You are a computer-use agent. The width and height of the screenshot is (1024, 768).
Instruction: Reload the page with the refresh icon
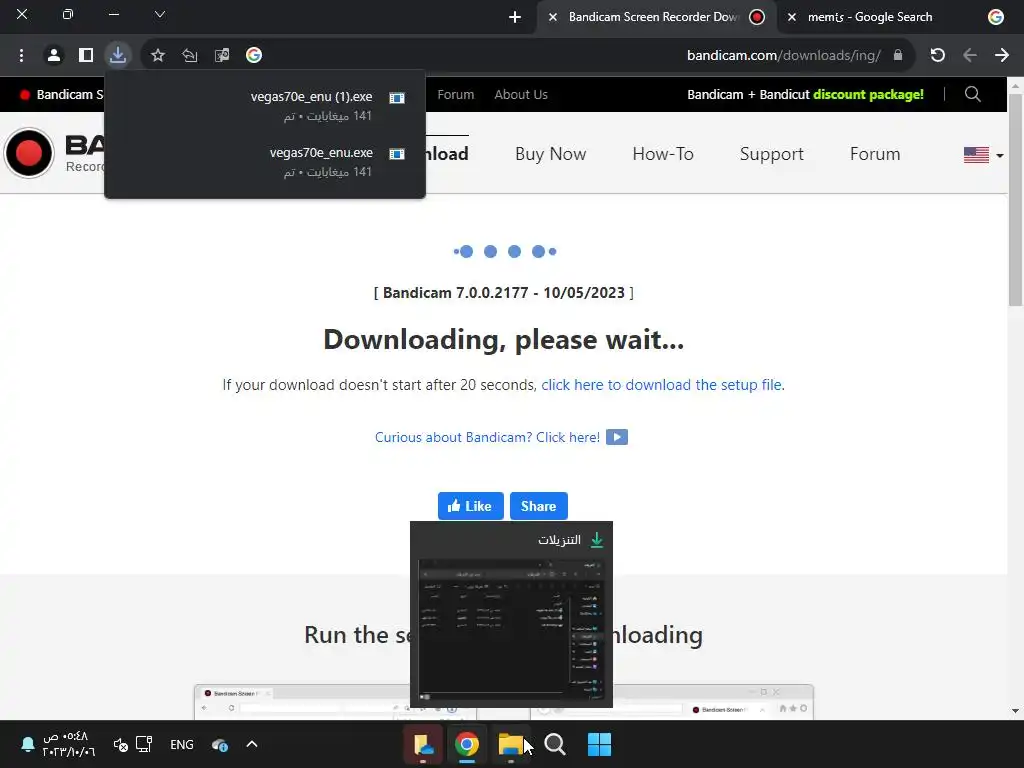pos(938,55)
